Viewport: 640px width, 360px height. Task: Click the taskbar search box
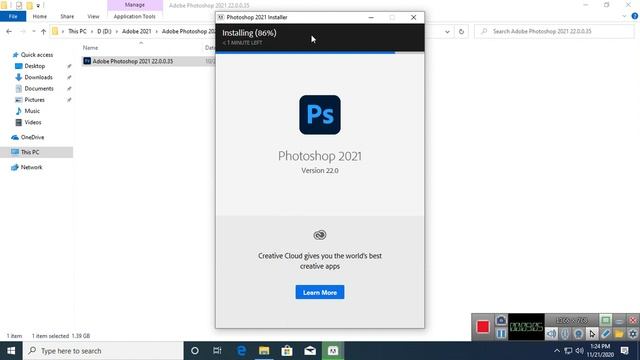(103, 351)
